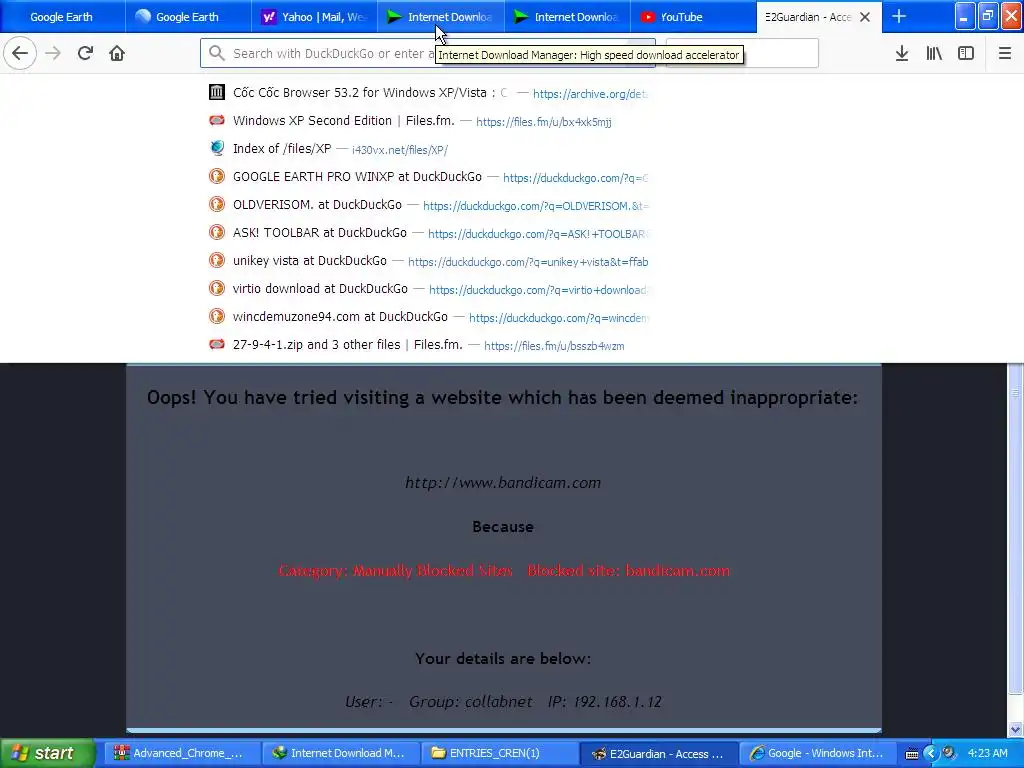Select the first Internet Download Manager tab
1024x768 pixels.
[x=441, y=17]
